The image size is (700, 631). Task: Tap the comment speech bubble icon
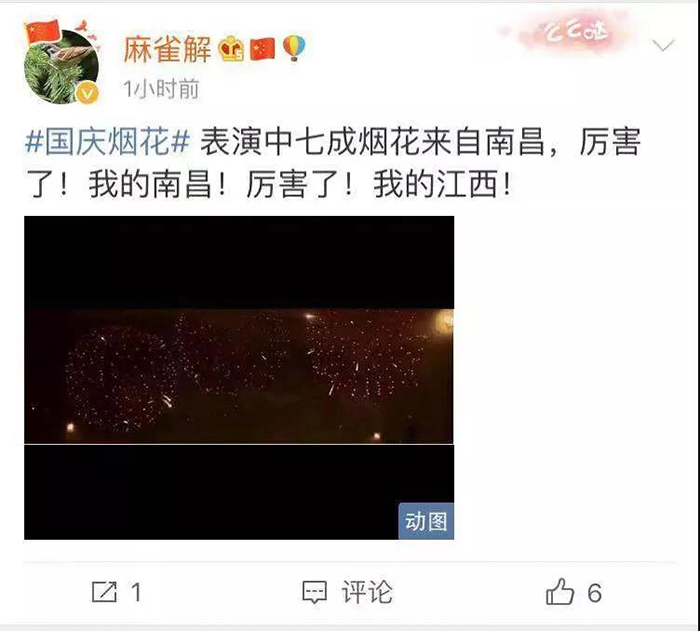[x=315, y=592]
